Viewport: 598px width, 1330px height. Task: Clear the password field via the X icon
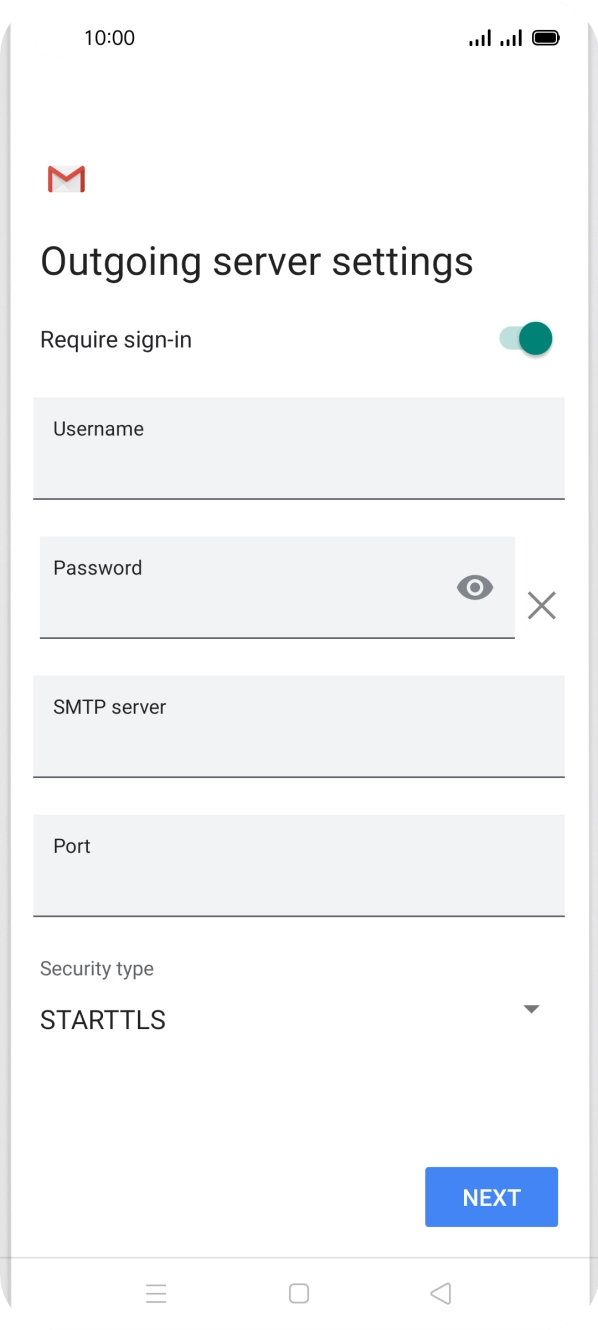point(542,605)
